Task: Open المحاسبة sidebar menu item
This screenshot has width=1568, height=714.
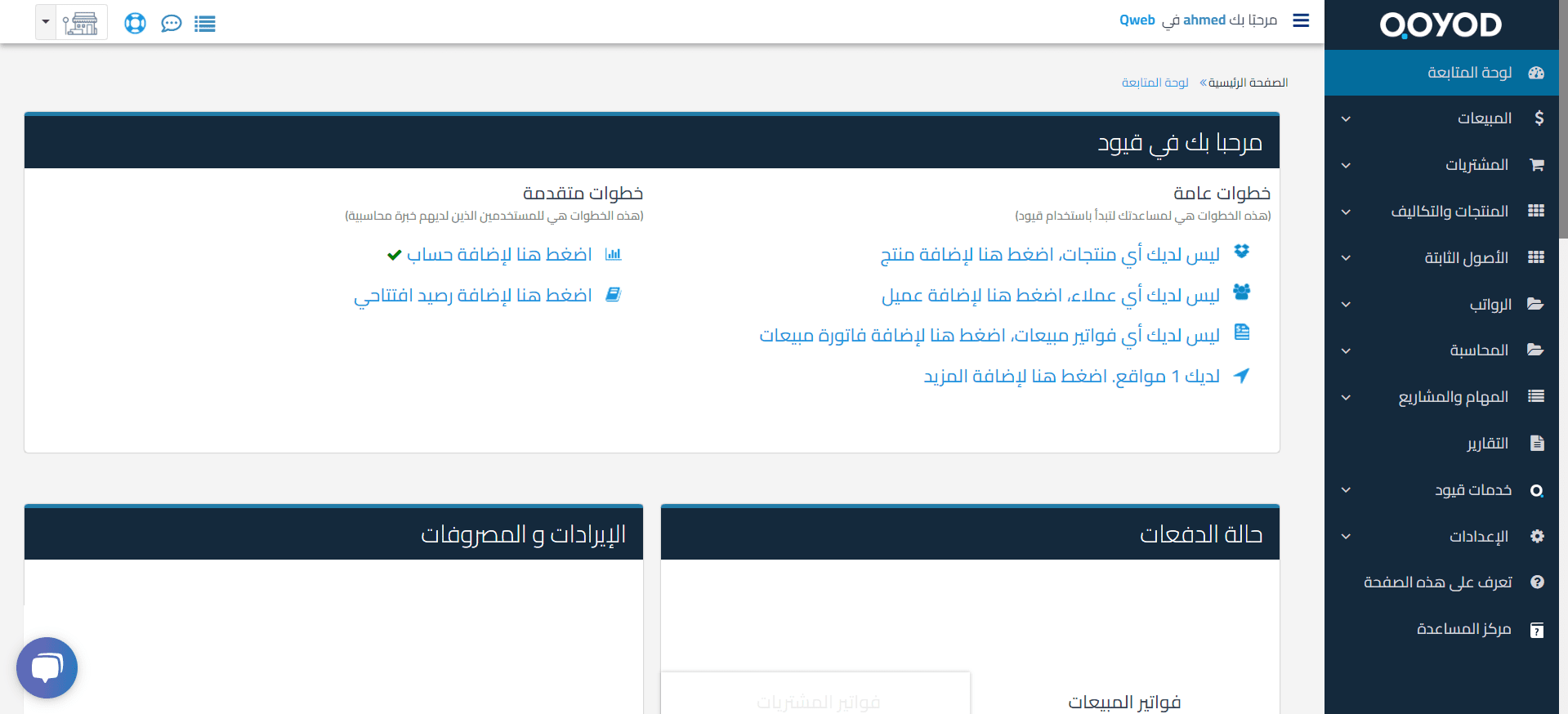Action: [x=1441, y=350]
